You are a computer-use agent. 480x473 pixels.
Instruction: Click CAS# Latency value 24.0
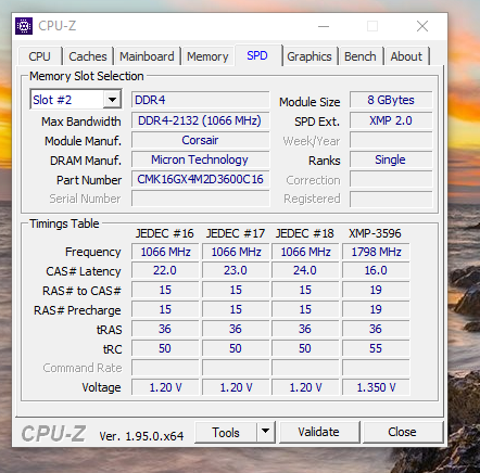305,270
